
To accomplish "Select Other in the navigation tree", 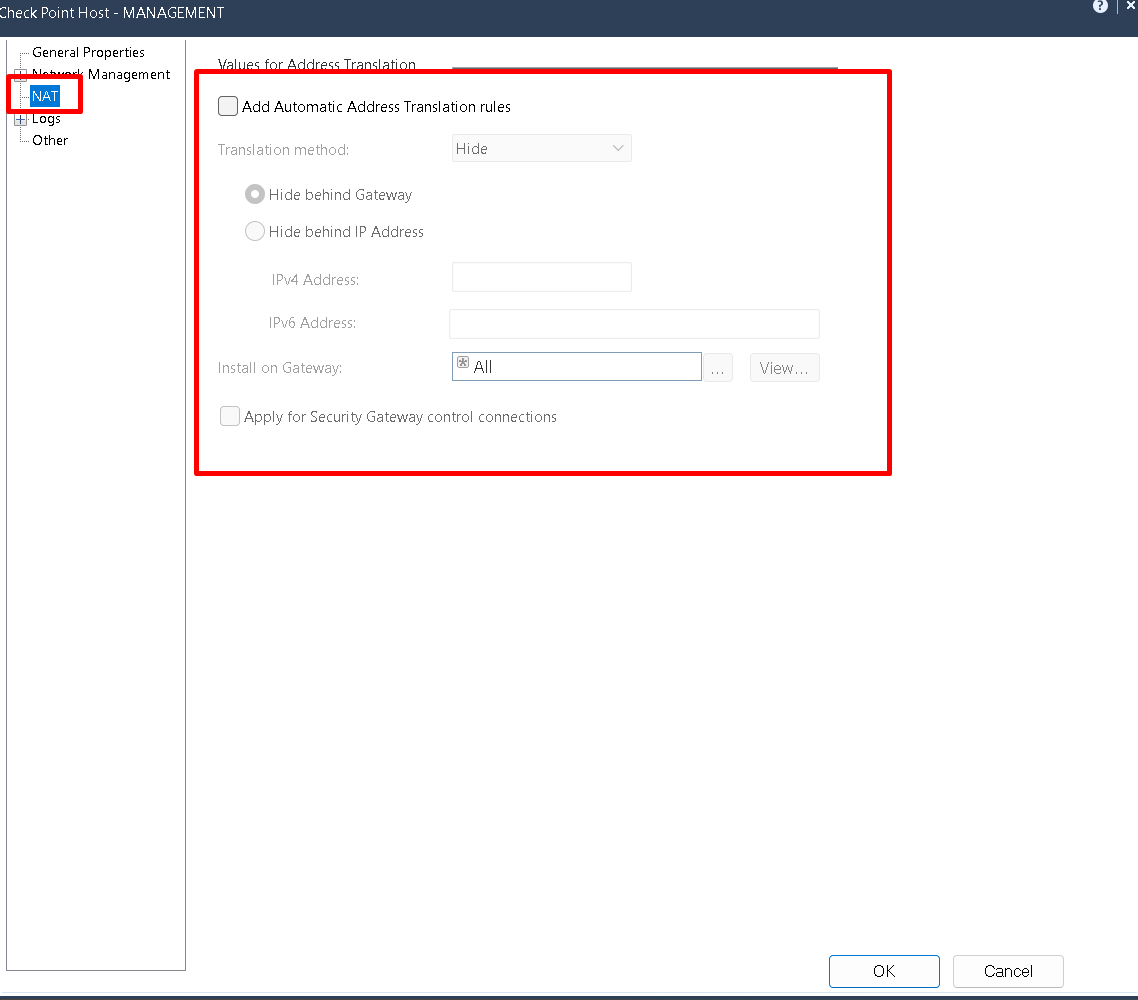I will point(50,140).
